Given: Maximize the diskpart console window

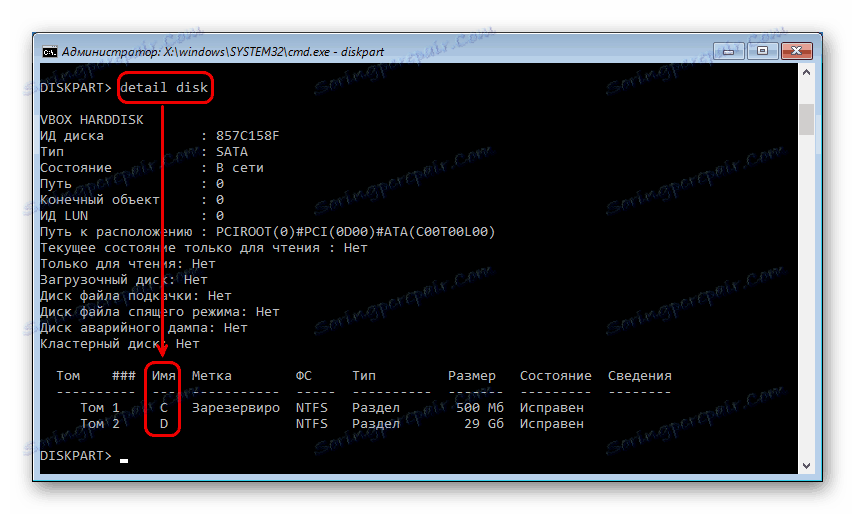Looking at the screenshot, I should 762,51.
